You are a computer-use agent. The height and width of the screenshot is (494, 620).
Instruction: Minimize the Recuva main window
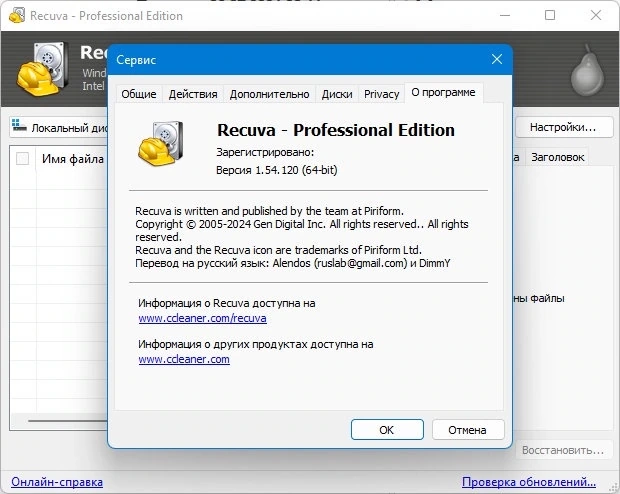pos(505,15)
